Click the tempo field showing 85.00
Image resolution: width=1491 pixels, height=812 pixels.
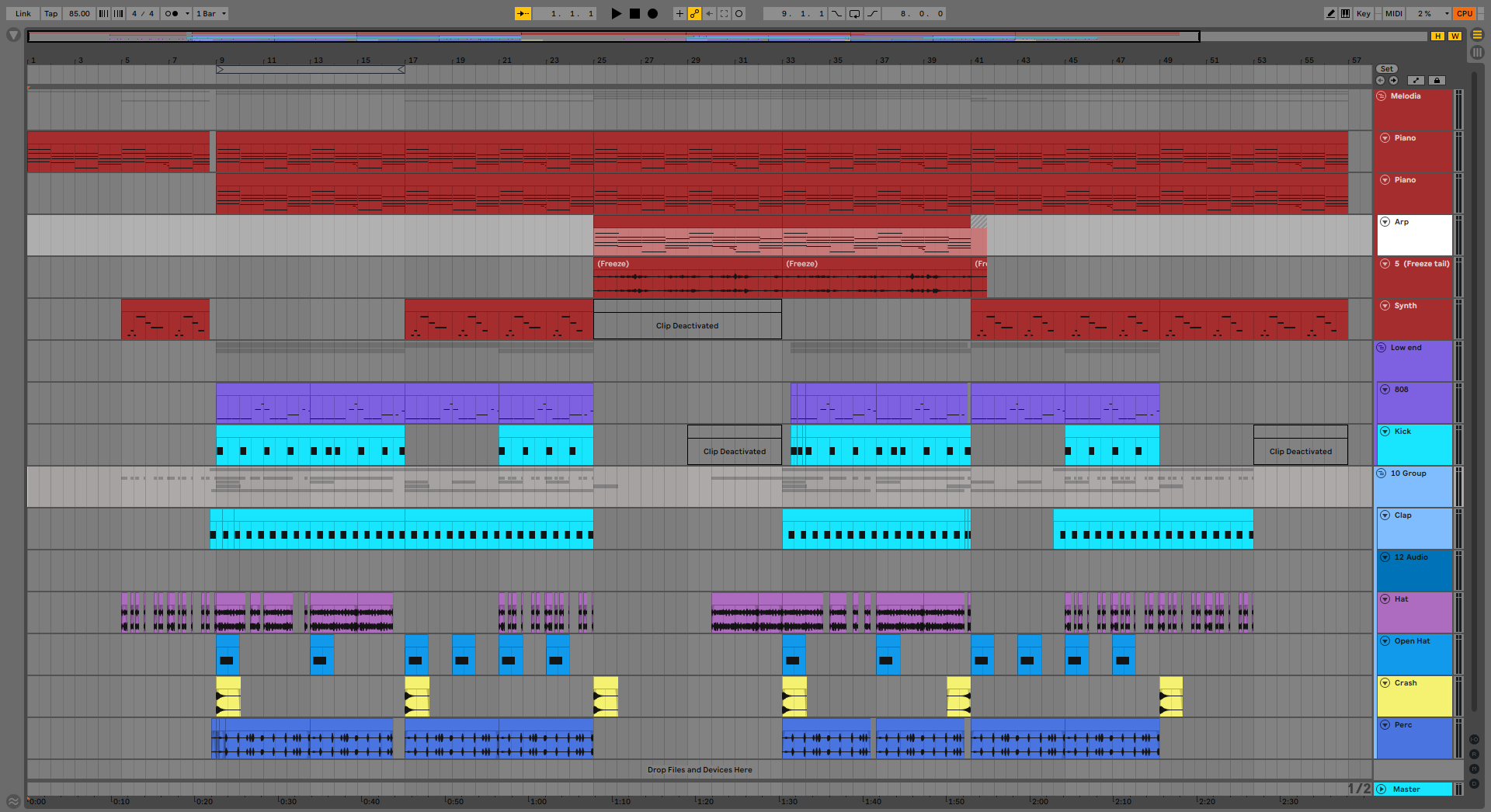(x=79, y=13)
